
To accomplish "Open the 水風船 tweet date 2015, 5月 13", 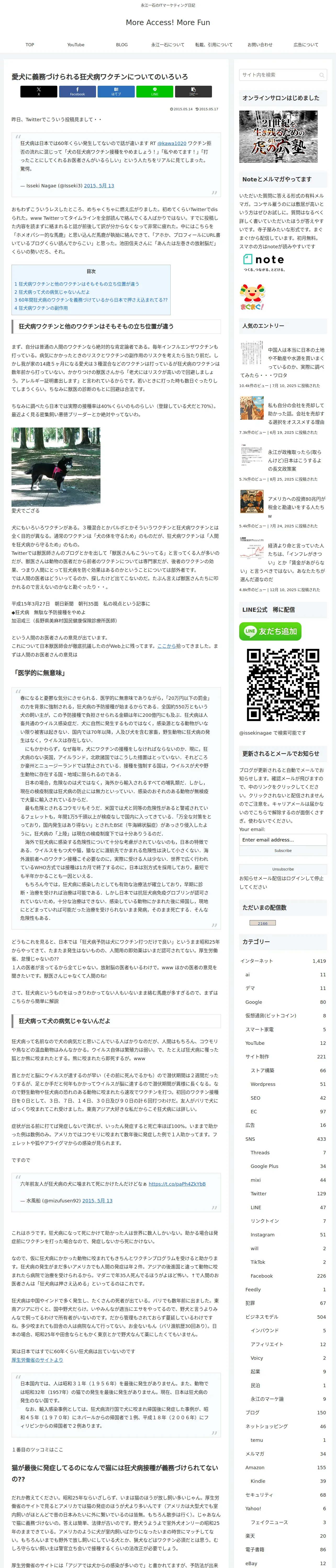I will 97,1200.
